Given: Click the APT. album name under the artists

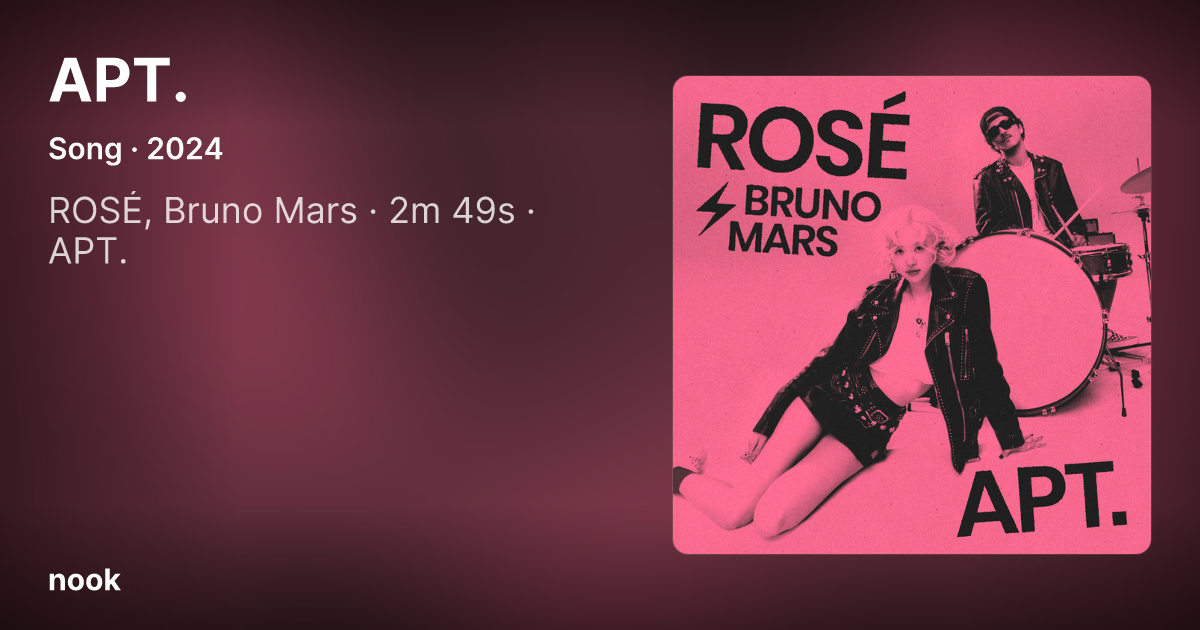Looking at the screenshot, I should [88, 253].
